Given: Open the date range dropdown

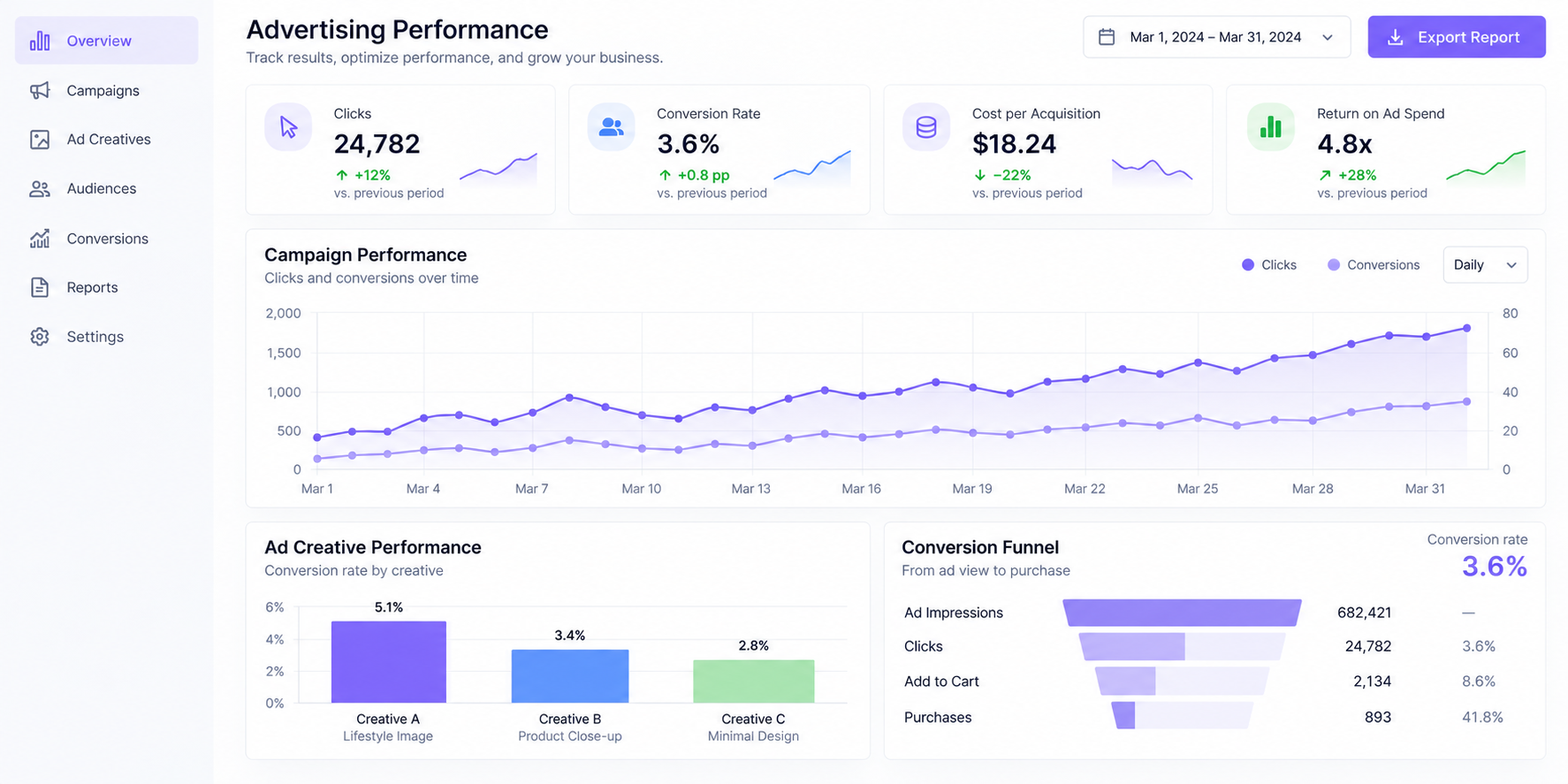Looking at the screenshot, I should [x=1217, y=37].
